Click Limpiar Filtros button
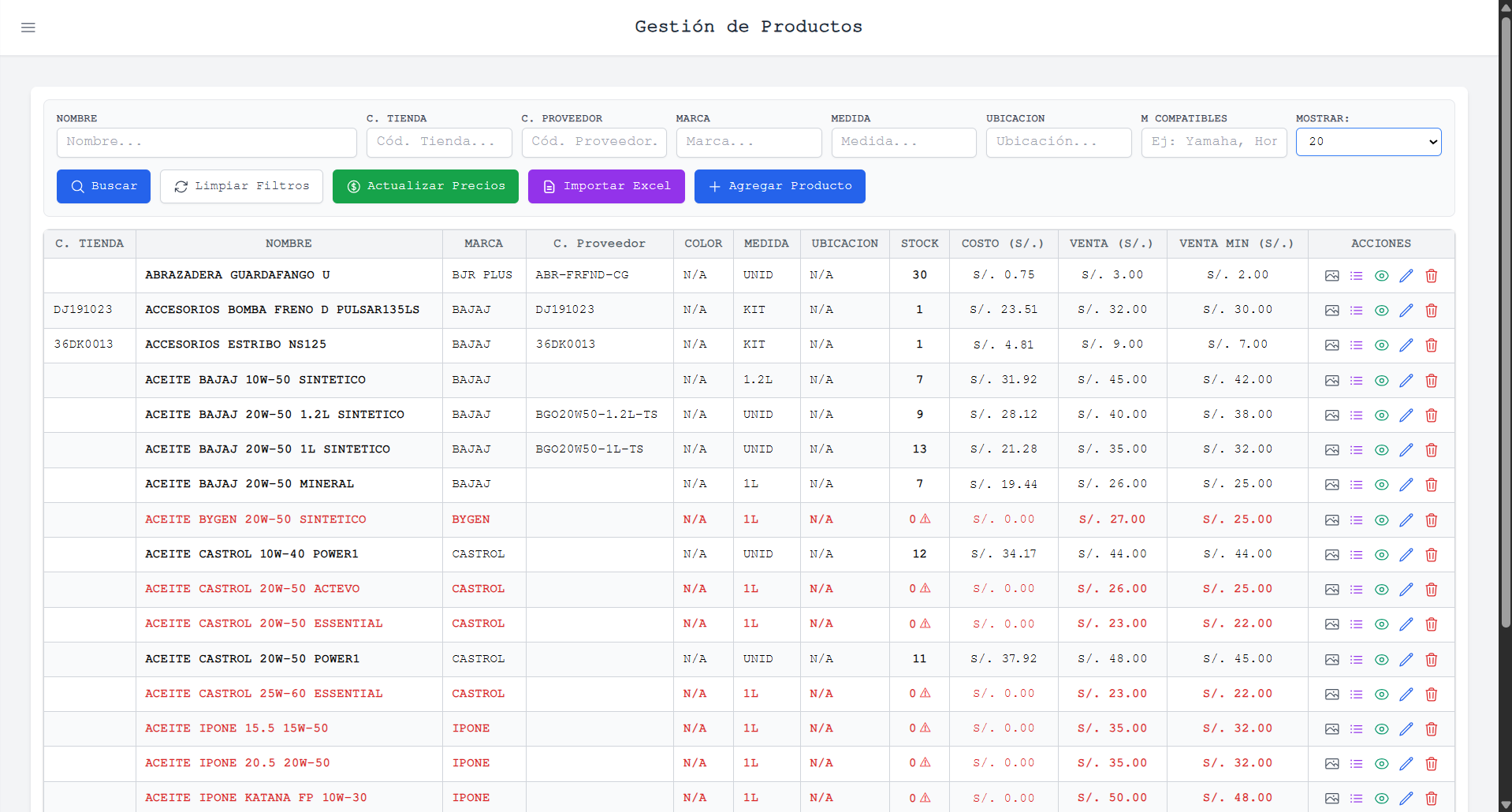1512x812 pixels. tap(241, 186)
